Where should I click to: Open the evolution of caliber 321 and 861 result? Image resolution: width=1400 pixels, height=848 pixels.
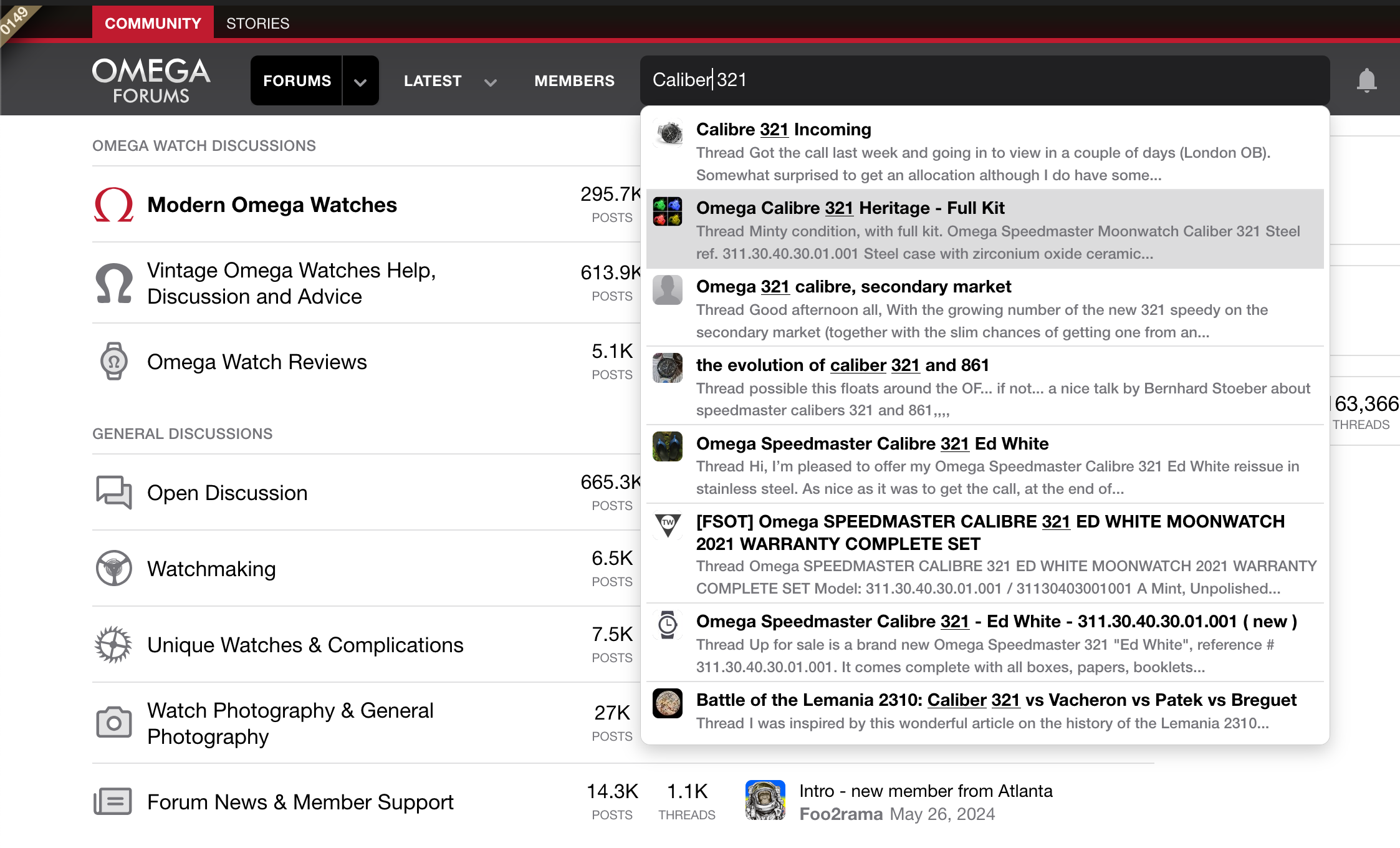(842, 365)
